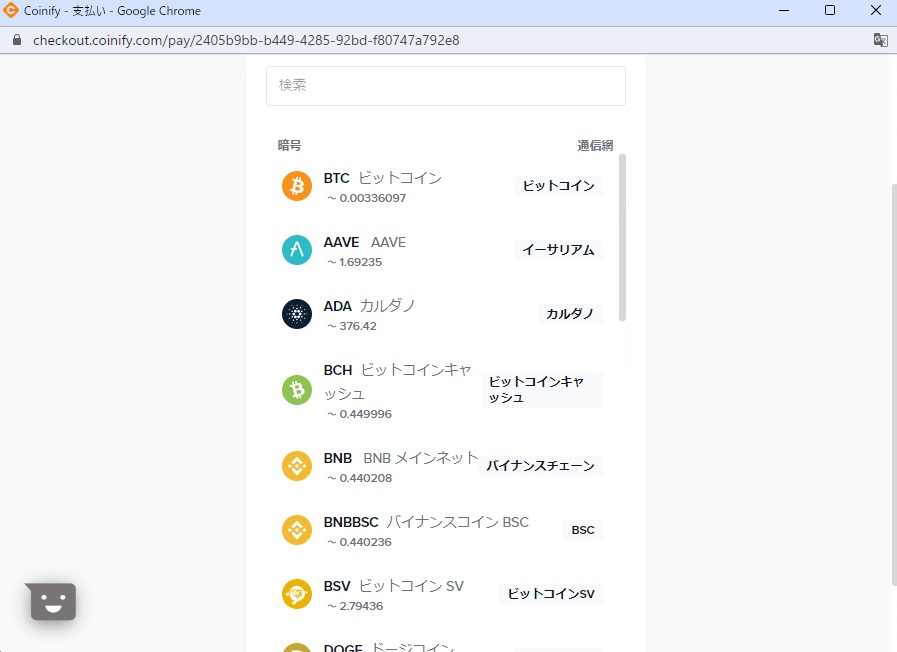Click the checkout.coinify.com URL in address bar
The width and height of the screenshot is (897, 652).
click(246, 40)
